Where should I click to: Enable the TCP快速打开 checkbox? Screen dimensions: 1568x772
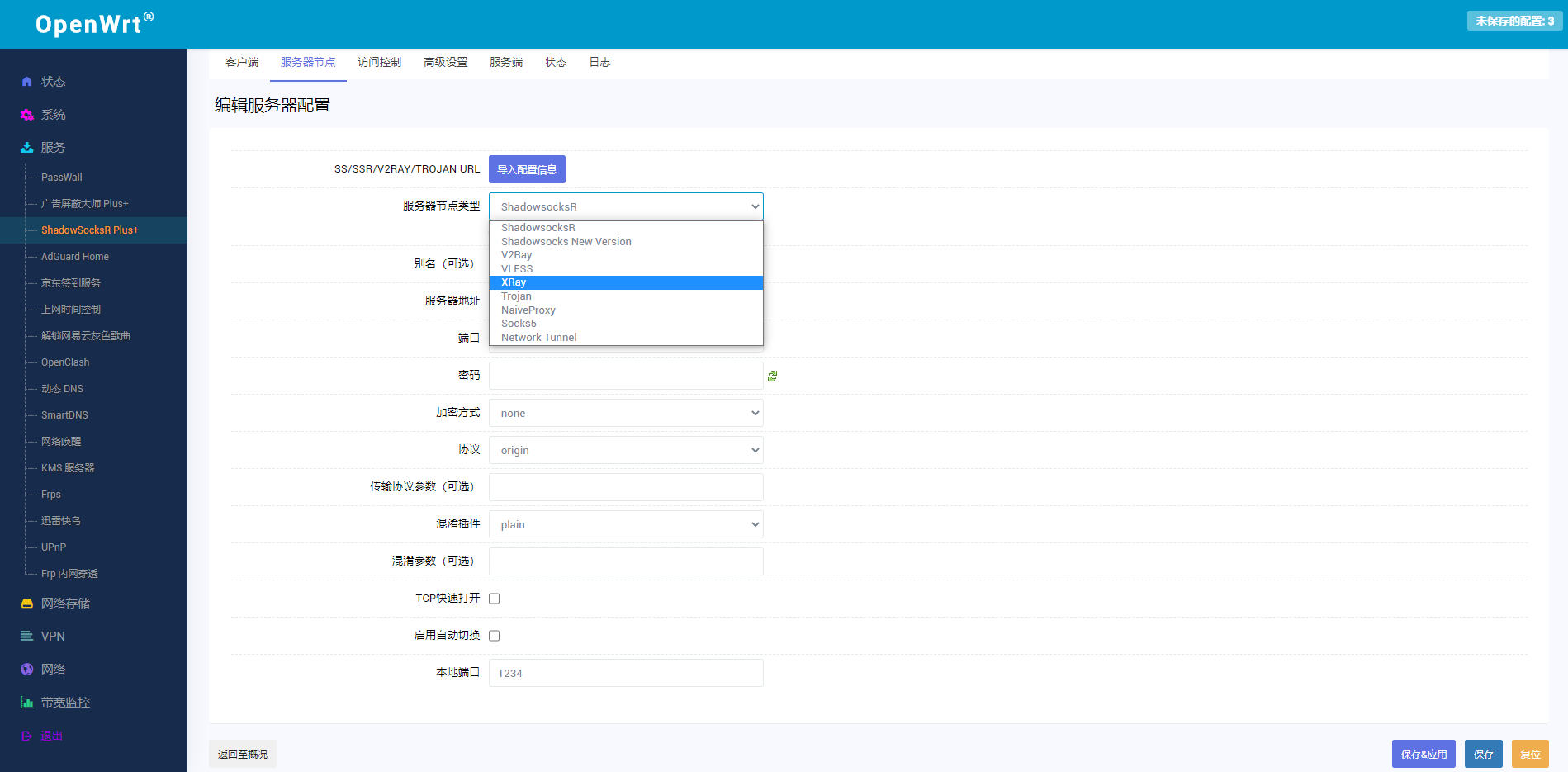click(495, 599)
